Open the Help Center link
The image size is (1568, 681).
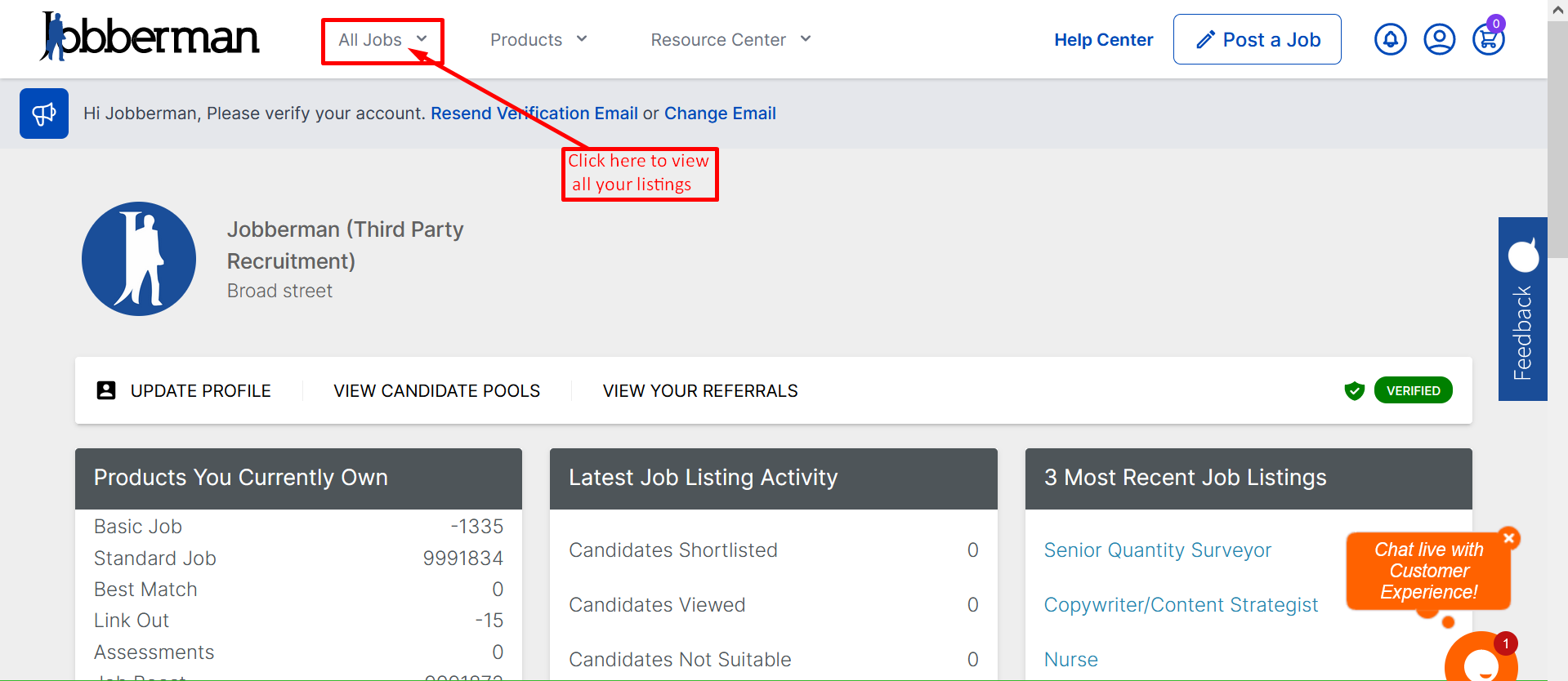(1103, 40)
